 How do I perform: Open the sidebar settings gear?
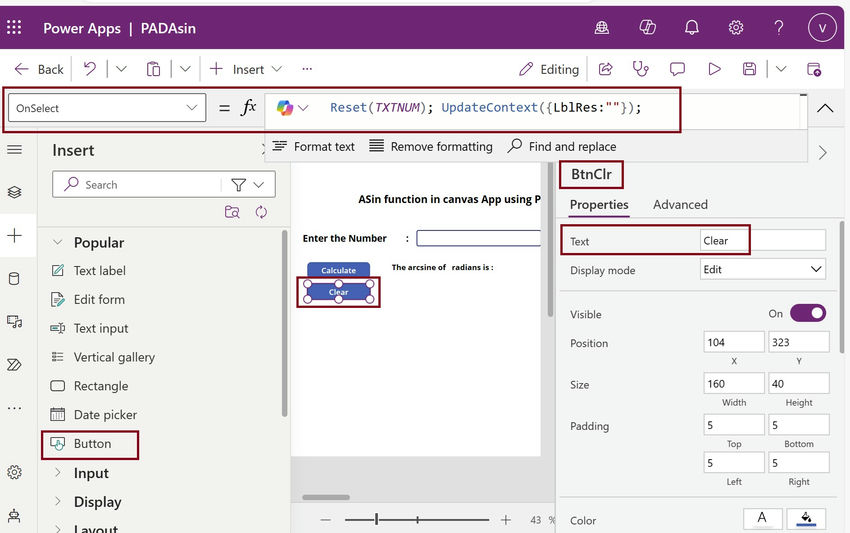[15, 472]
